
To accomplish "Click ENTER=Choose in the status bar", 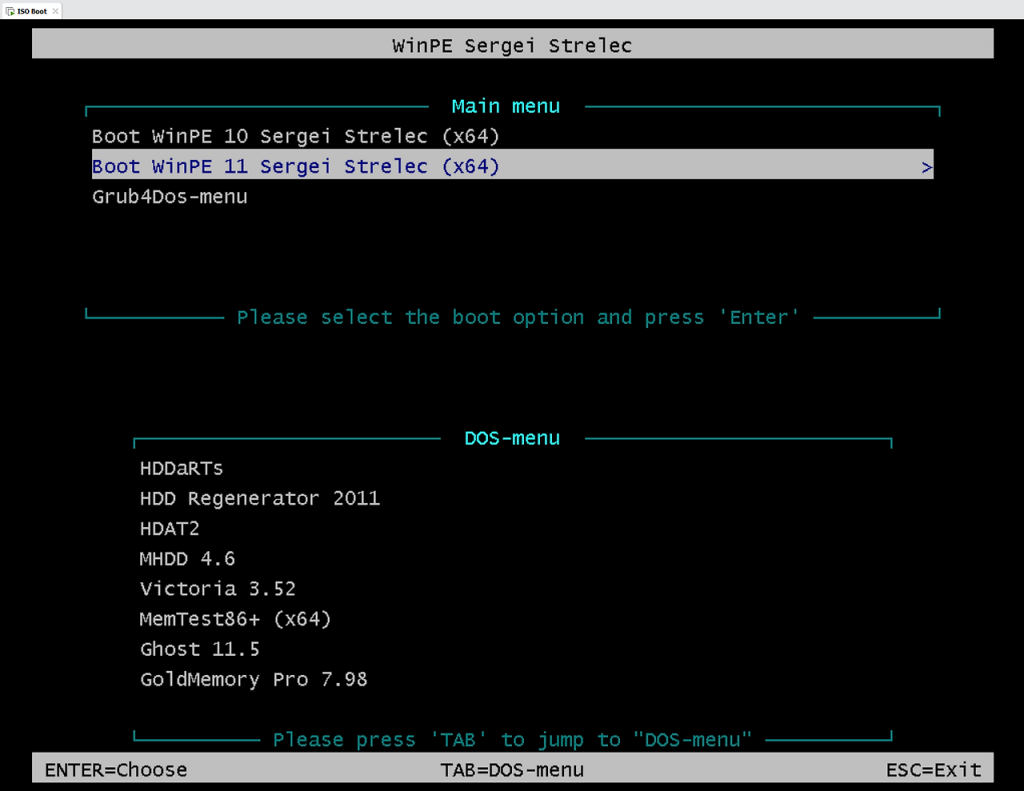I will pyautogui.click(x=116, y=770).
